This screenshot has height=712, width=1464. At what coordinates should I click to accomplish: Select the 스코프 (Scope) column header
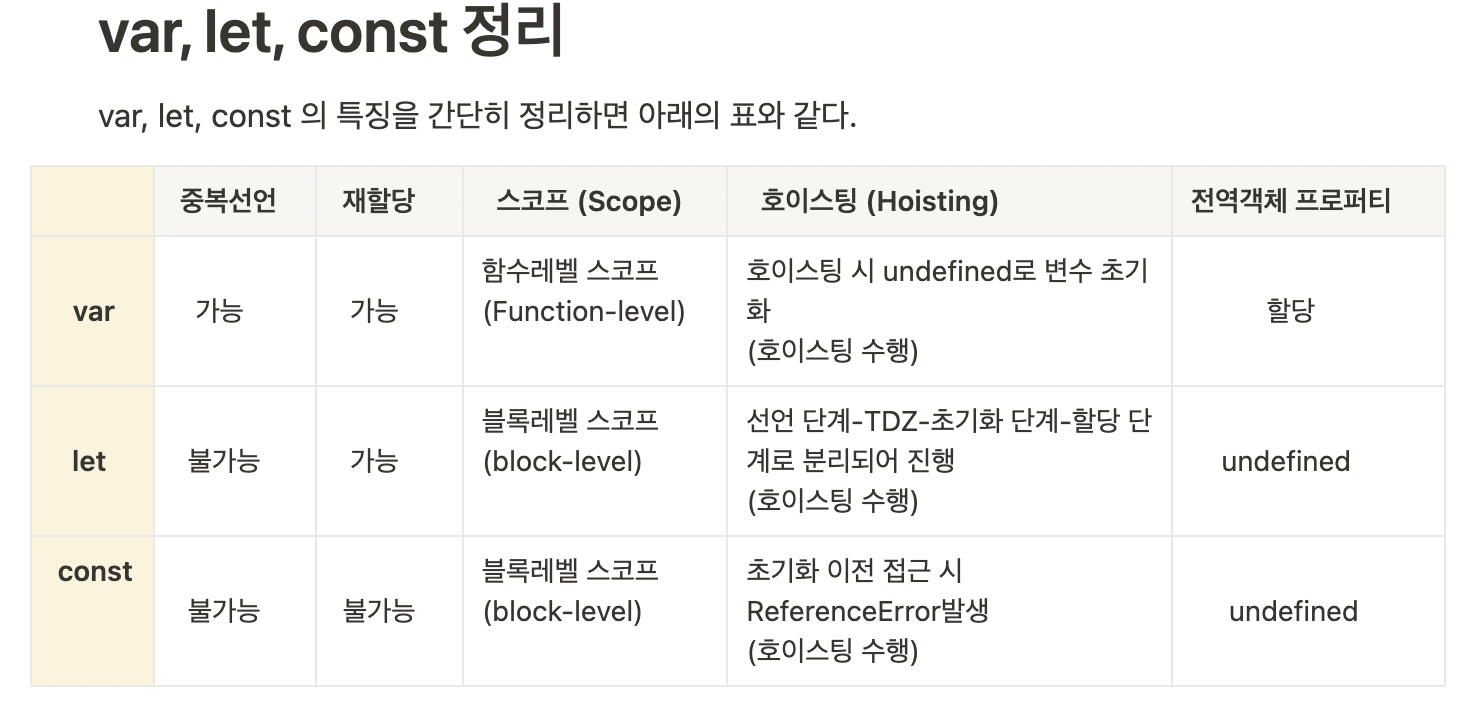pyautogui.click(x=595, y=201)
